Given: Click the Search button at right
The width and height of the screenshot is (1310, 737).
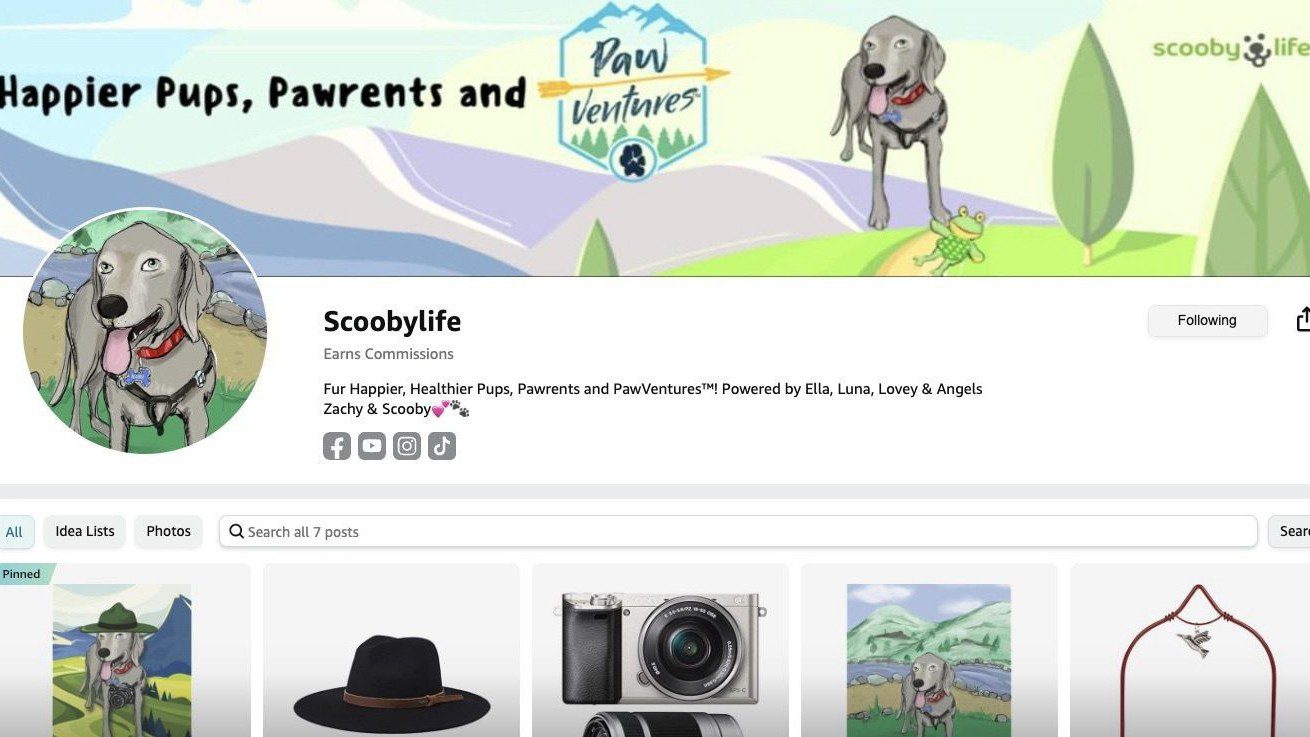Looking at the screenshot, I should 1290,531.
